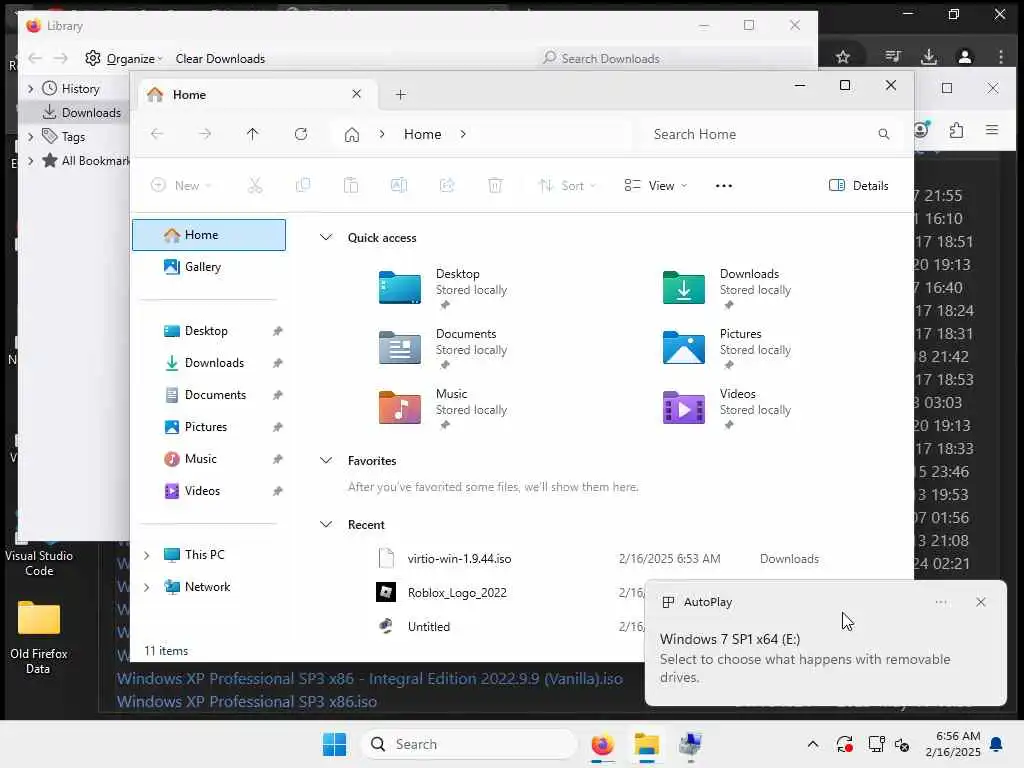This screenshot has height=768, width=1024.
Task: Click the Paste clipboard icon in toolbar
Action: point(351,185)
